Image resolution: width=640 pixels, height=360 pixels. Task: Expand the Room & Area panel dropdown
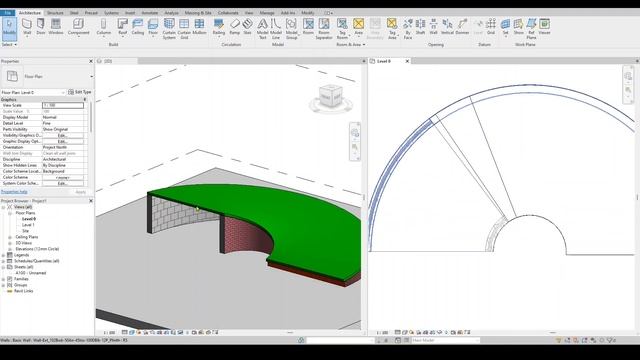tap(351, 44)
